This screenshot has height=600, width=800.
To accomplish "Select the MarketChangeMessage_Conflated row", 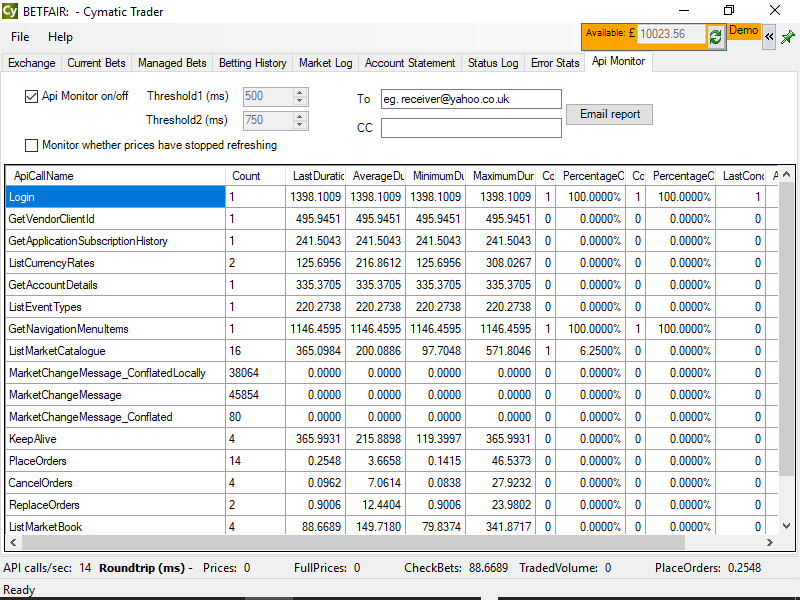I will (x=392, y=417).
